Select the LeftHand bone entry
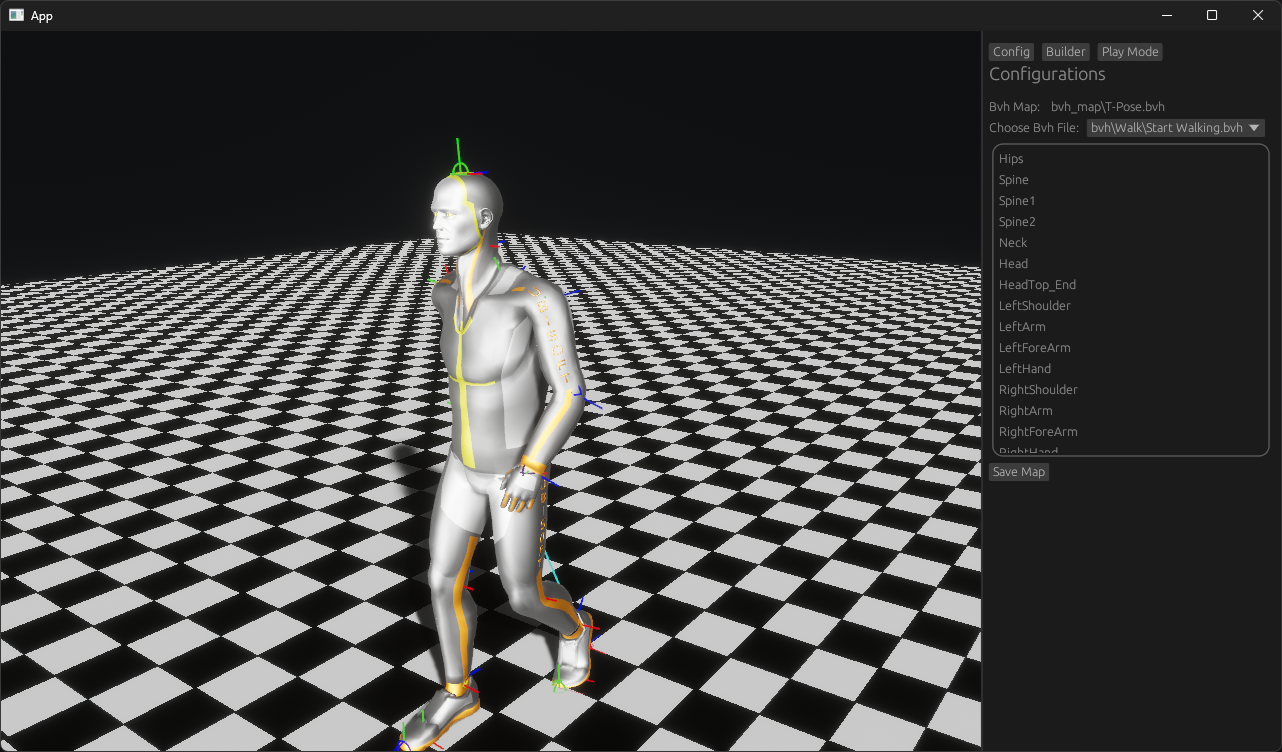The image size is (1282, 752). [x=1025, y=369]
